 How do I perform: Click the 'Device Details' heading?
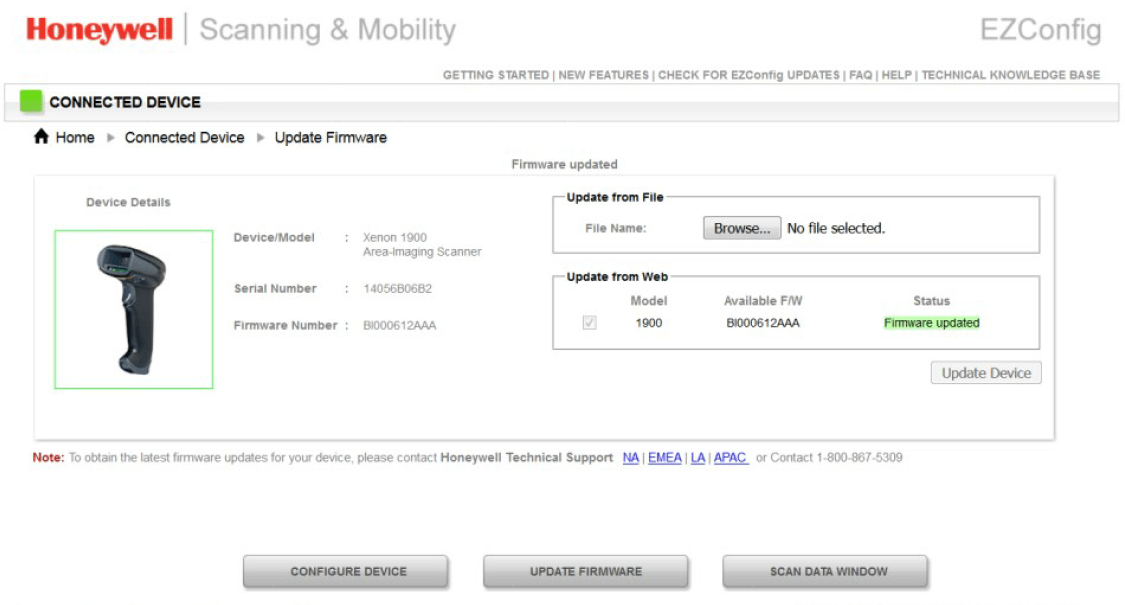[128, 202]
